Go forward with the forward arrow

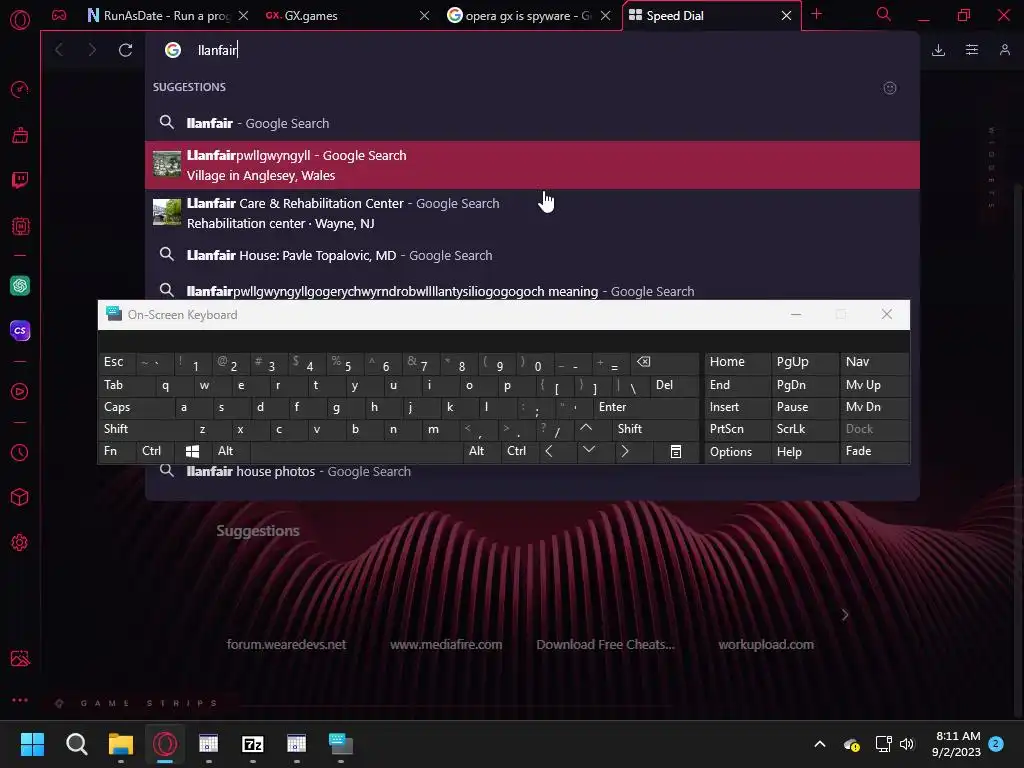click(92, 50)
